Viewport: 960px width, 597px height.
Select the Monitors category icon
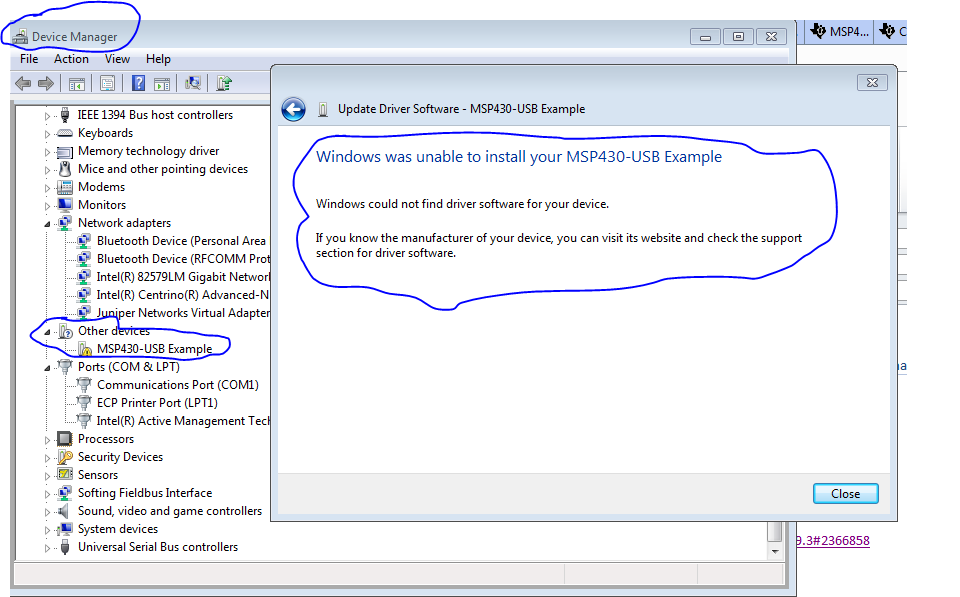click(65, 205)
